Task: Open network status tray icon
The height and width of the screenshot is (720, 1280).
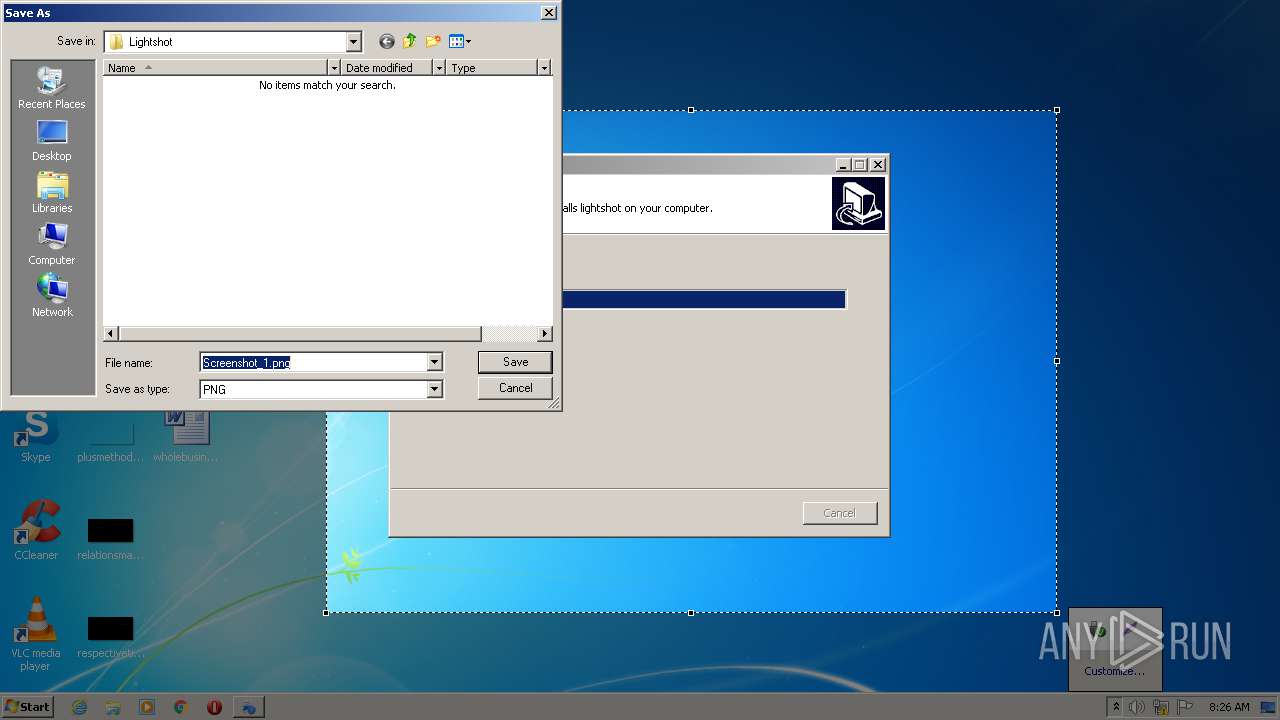Action: 1161,707
